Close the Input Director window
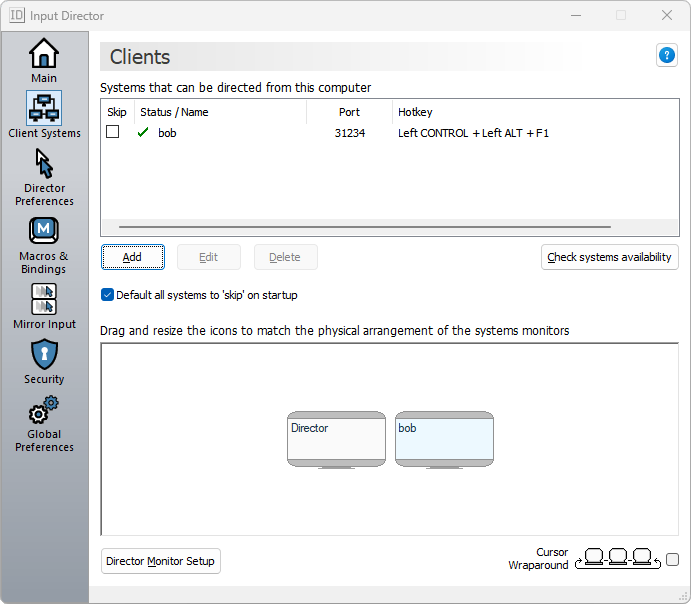 (667, 15)
